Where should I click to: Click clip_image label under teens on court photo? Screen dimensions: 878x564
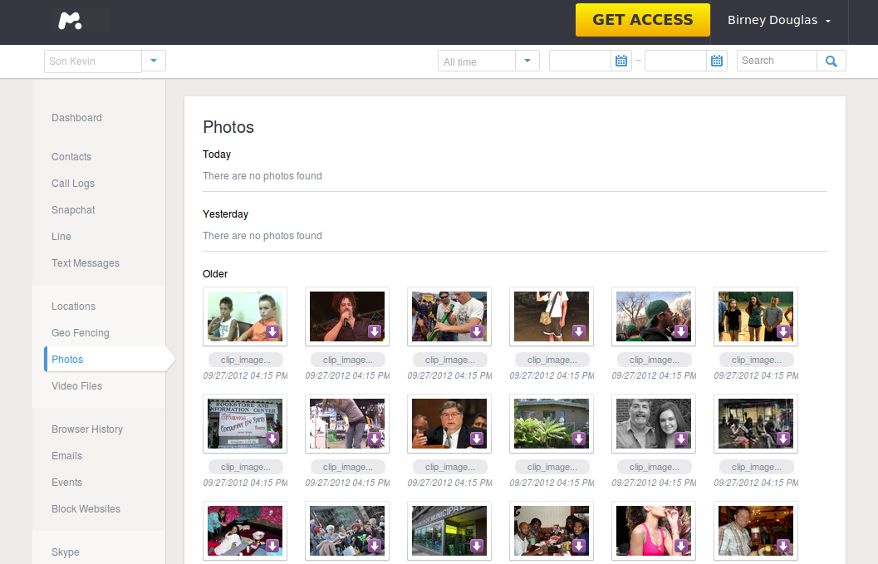tap(756, 360)
